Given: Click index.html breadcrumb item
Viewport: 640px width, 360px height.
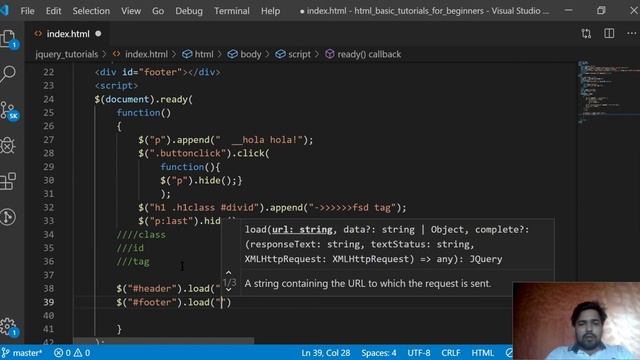Looking at the screenshot, I should click(x=140, y=54).
